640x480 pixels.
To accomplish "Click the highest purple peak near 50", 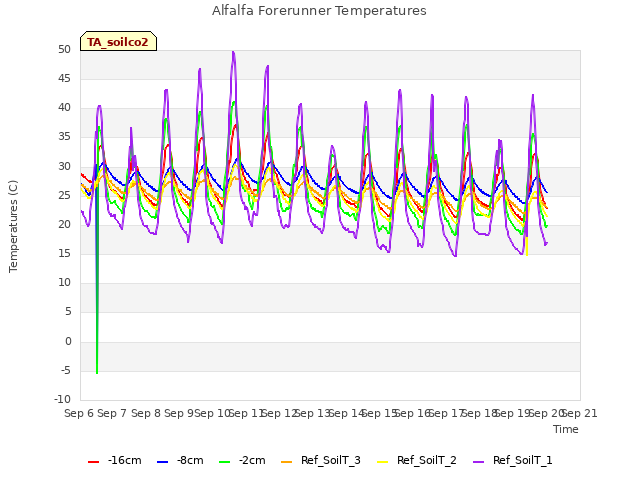I will click(233, 53).
